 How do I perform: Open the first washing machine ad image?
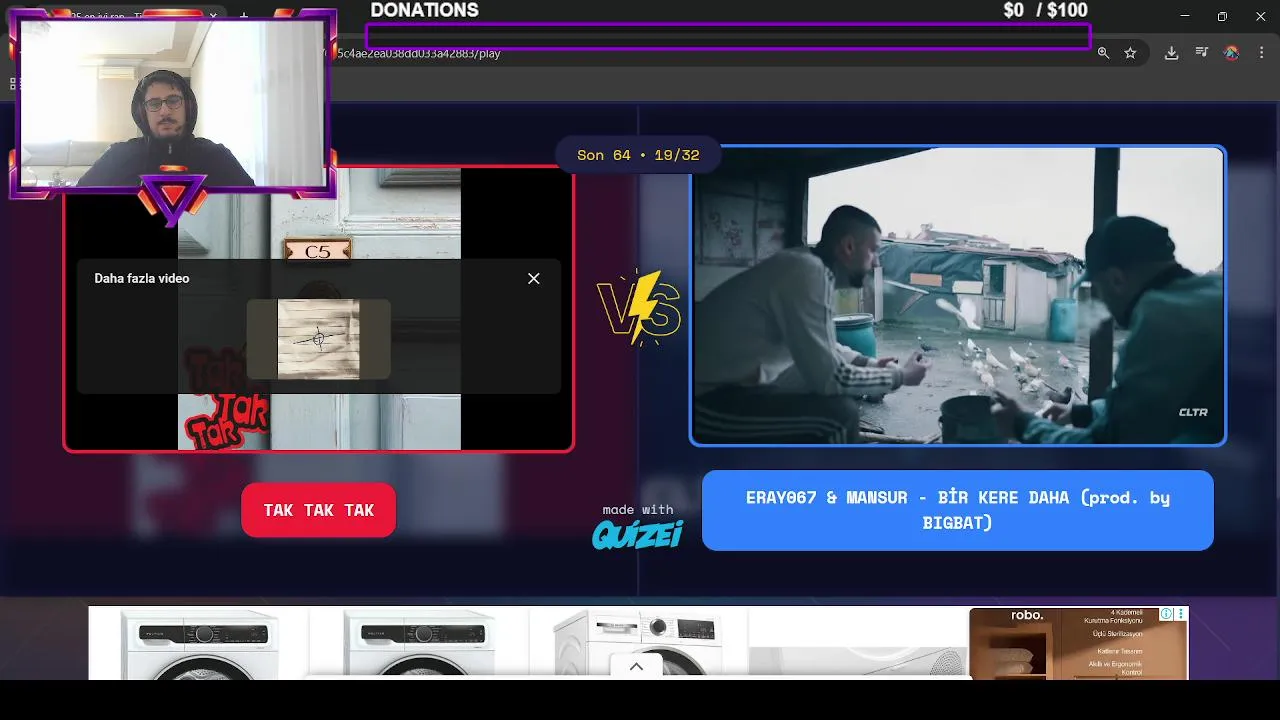[199, 643]
